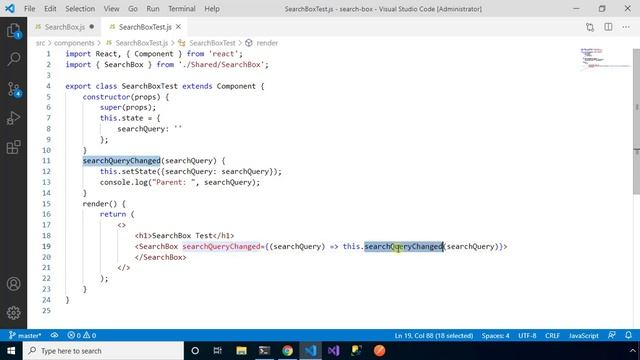Open Task View on the taskbar
The image size is (640, 360).
(218, 351)
